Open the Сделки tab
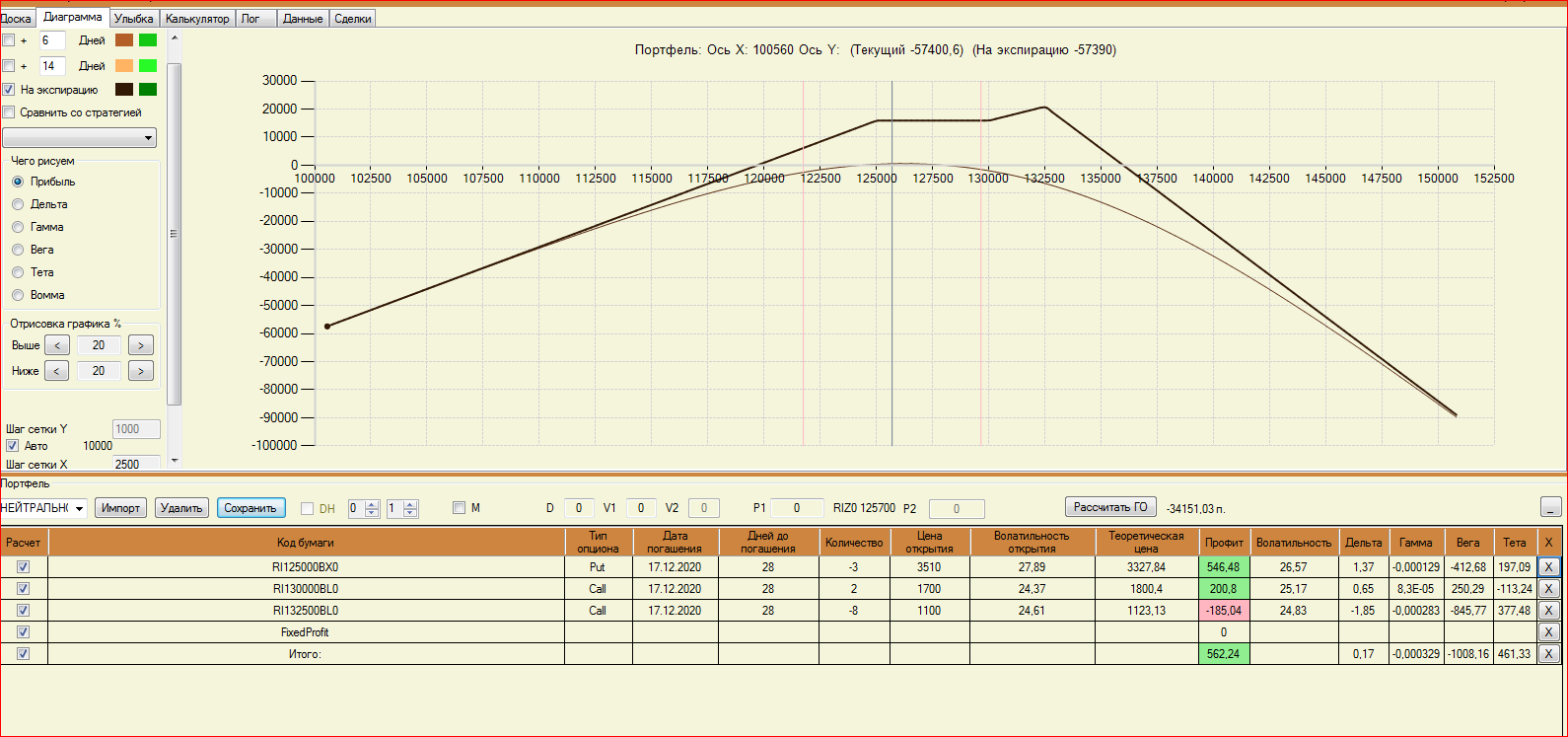 click(x=352, y=19)
